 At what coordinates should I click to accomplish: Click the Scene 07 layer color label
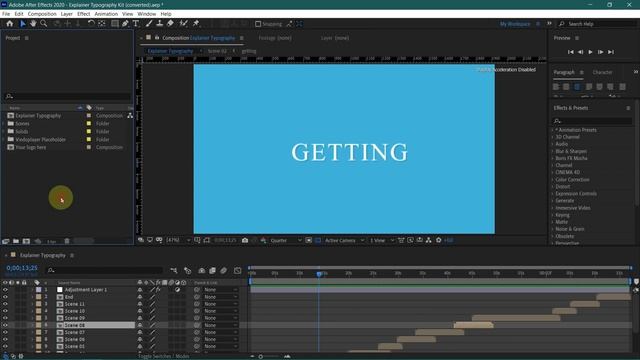pos(38,332)
